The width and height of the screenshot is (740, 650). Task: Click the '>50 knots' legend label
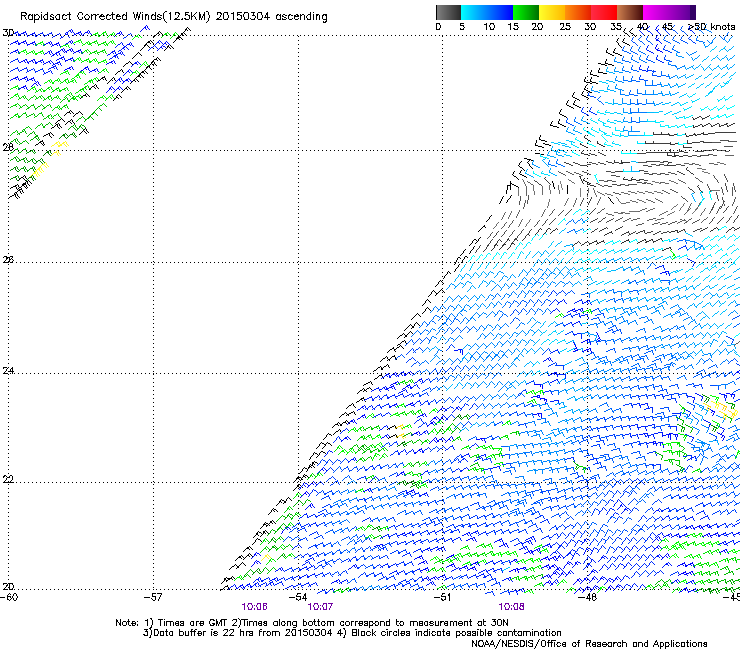click(711, 27)
